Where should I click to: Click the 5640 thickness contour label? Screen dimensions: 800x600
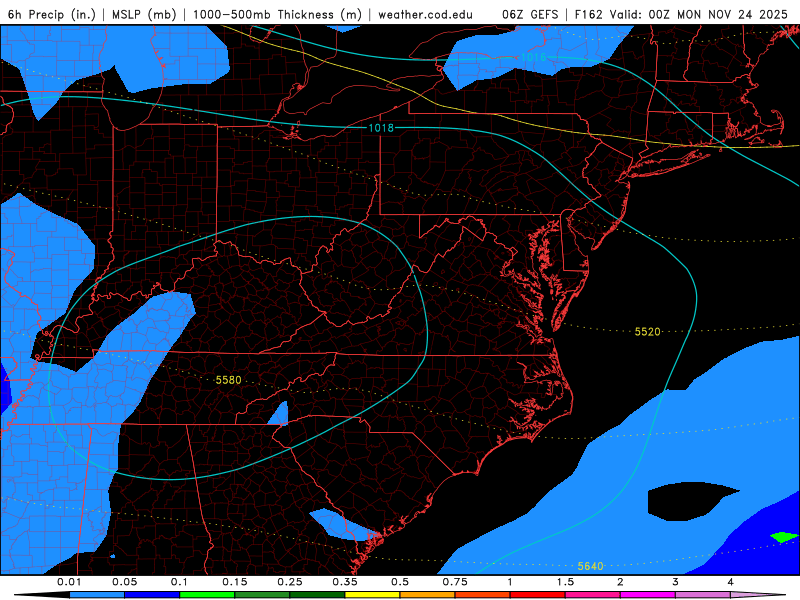click(590, 566)
